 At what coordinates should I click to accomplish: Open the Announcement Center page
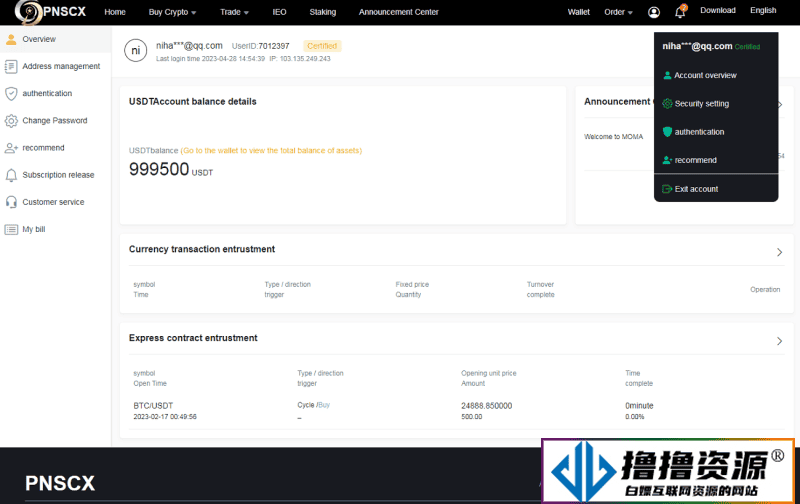(x=398, y=12)
